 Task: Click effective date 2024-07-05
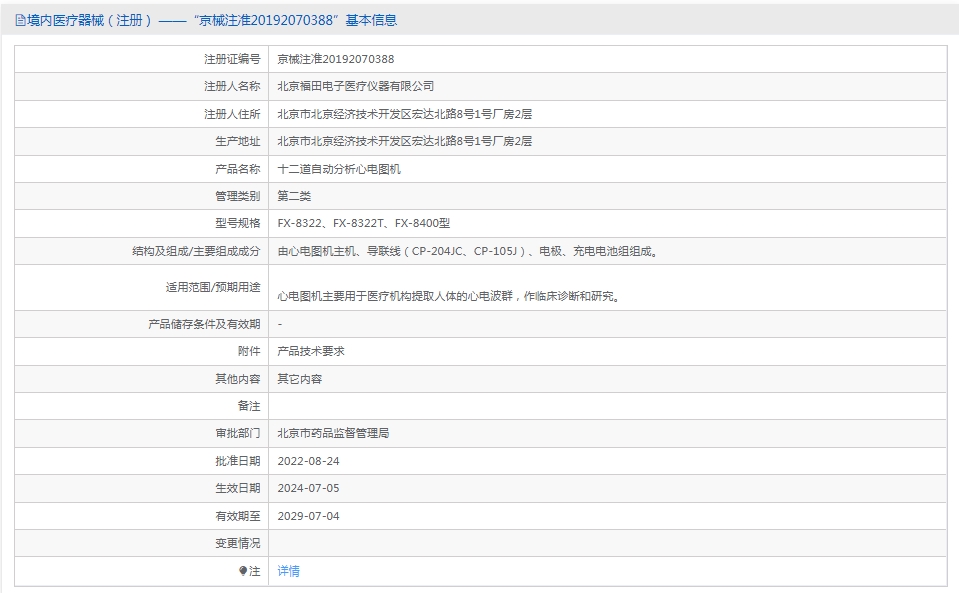click(x=308, y=488)
